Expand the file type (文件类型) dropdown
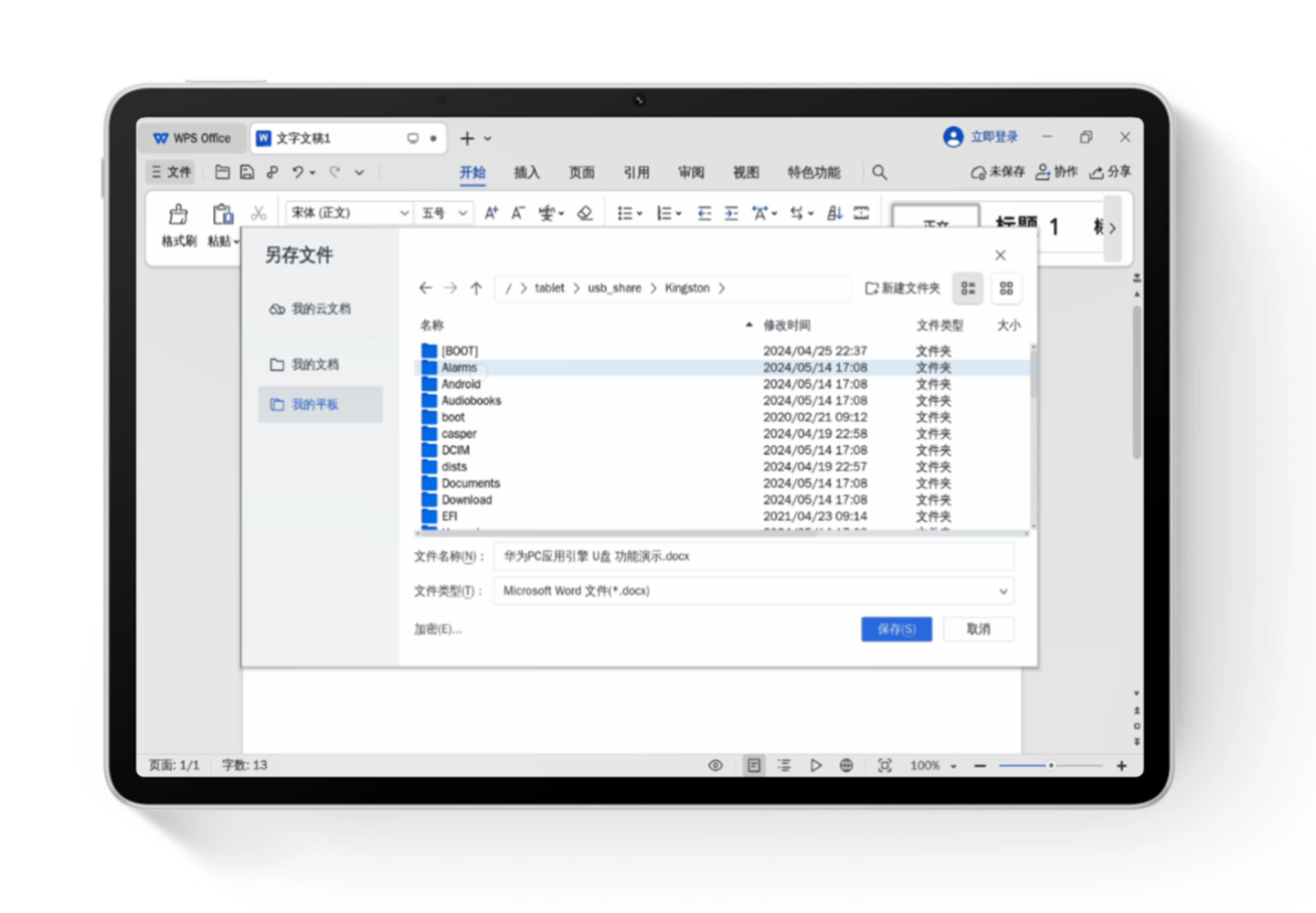The image size is (1316, 913). (x=1003, y=591)
